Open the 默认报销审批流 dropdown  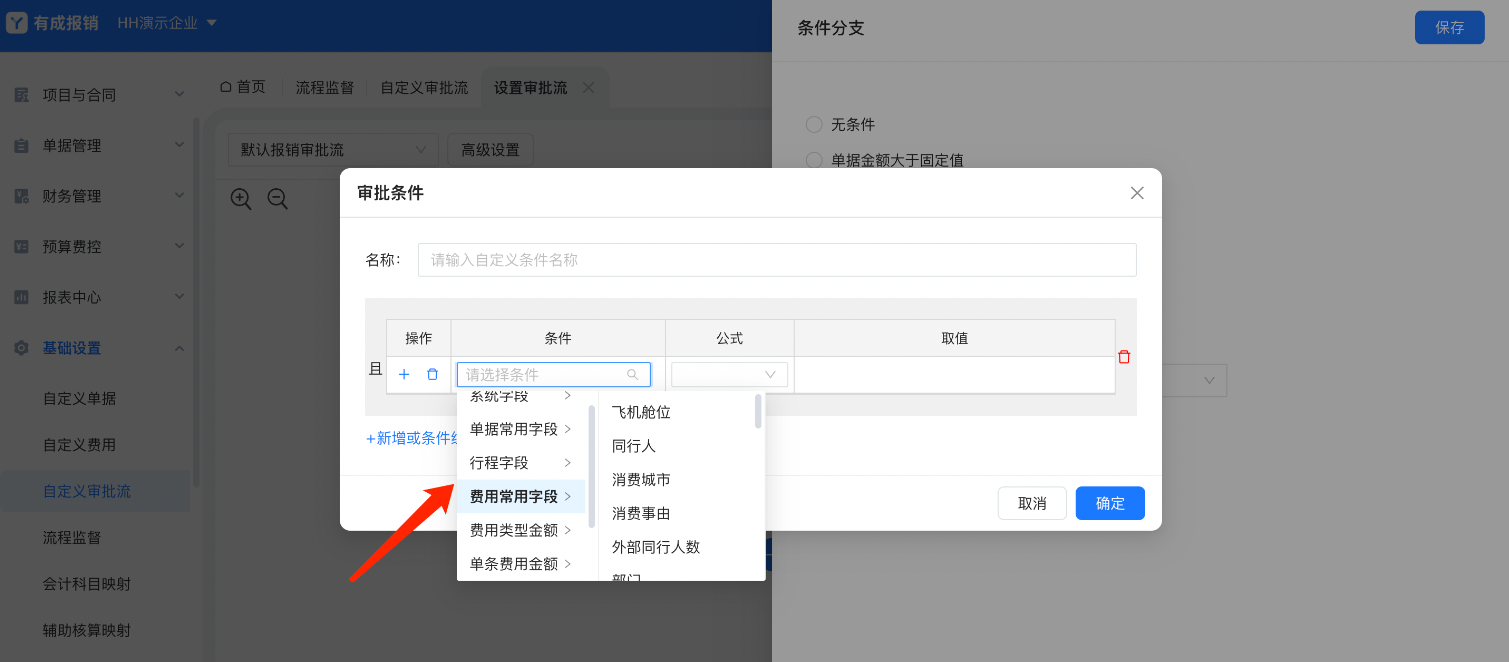coord(332,150)
